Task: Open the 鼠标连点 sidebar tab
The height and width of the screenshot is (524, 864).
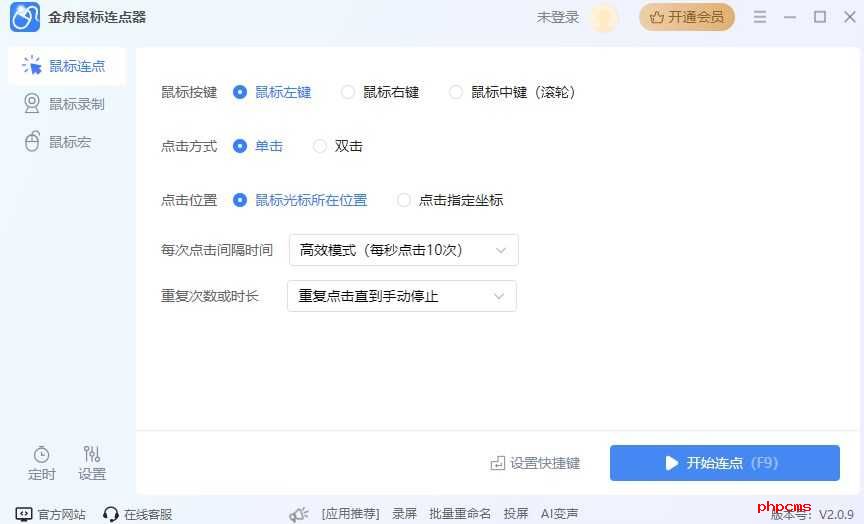Action: [67, 66]
